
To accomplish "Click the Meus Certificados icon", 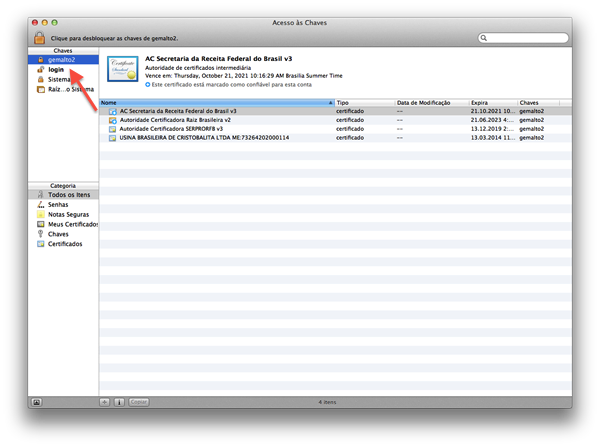I will click(41, 224).
